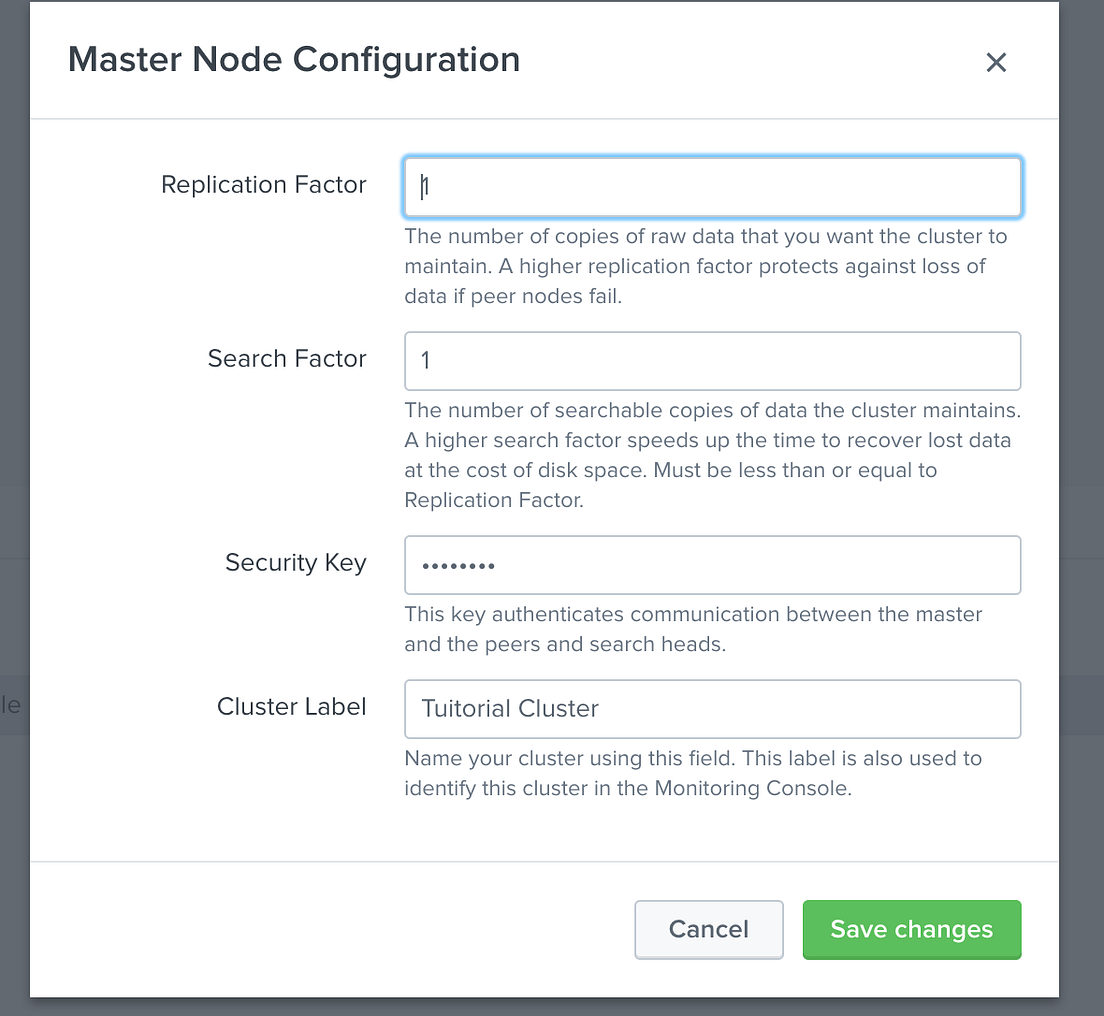Focus the Search Factor text field
This screenshot has width=1104, height=1016.
tap(712, 361)
